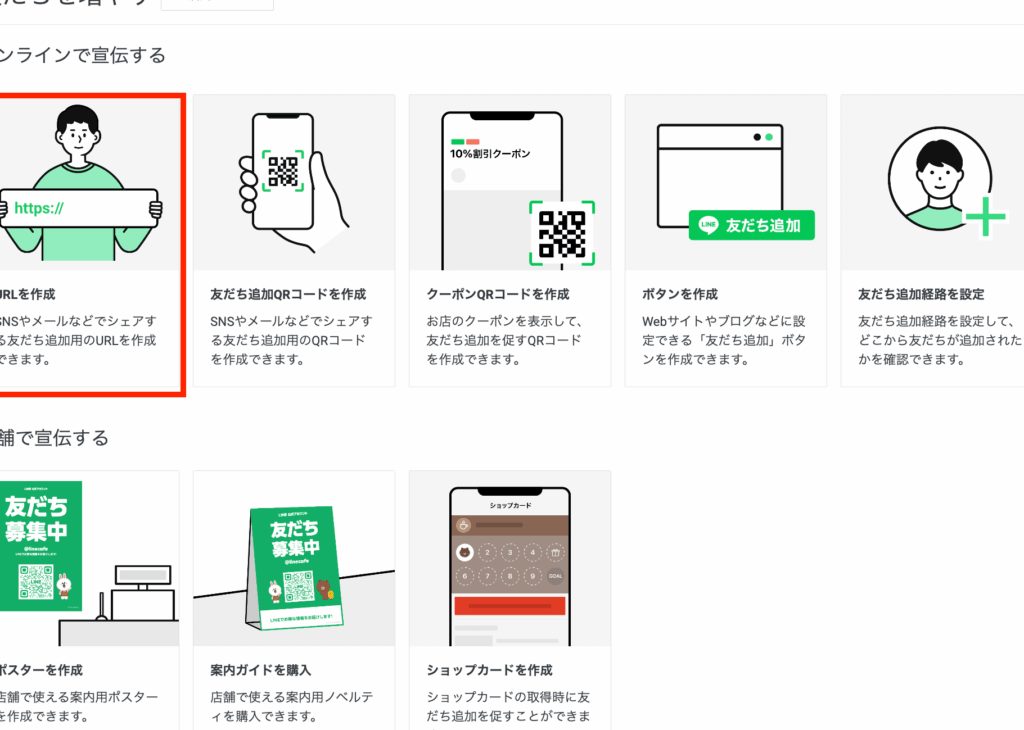Open the URLを作成 card title
This screenshot has height=730, width=1024.
(x=28, y=294)
